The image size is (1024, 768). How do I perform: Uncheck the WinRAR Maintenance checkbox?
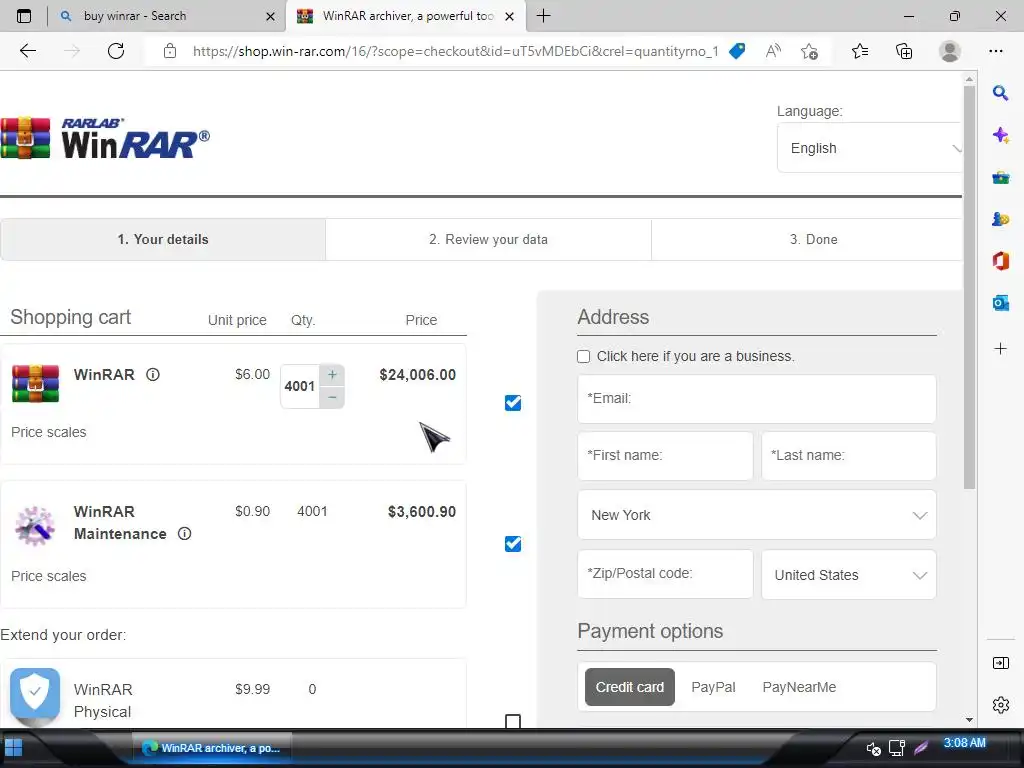[513, 544]
